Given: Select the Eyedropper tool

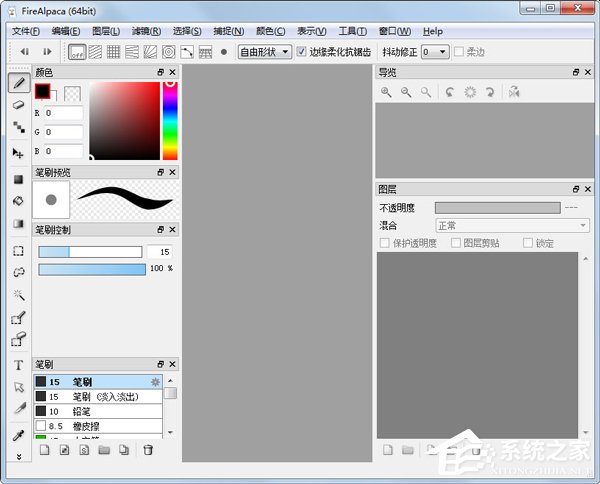Looking at the screenshot, I should [18, 436].
